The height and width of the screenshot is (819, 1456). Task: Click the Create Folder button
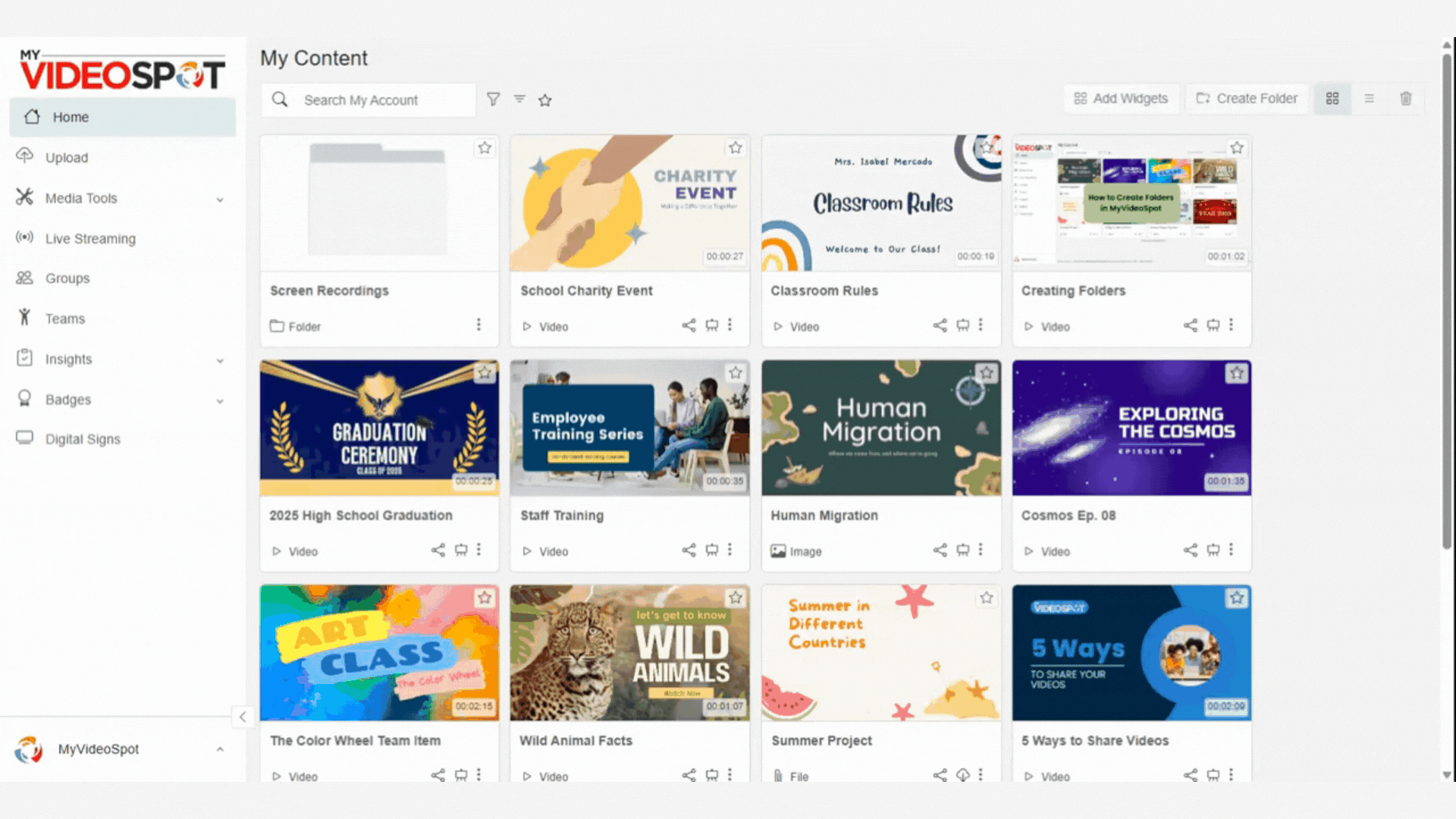[1247, 99]
